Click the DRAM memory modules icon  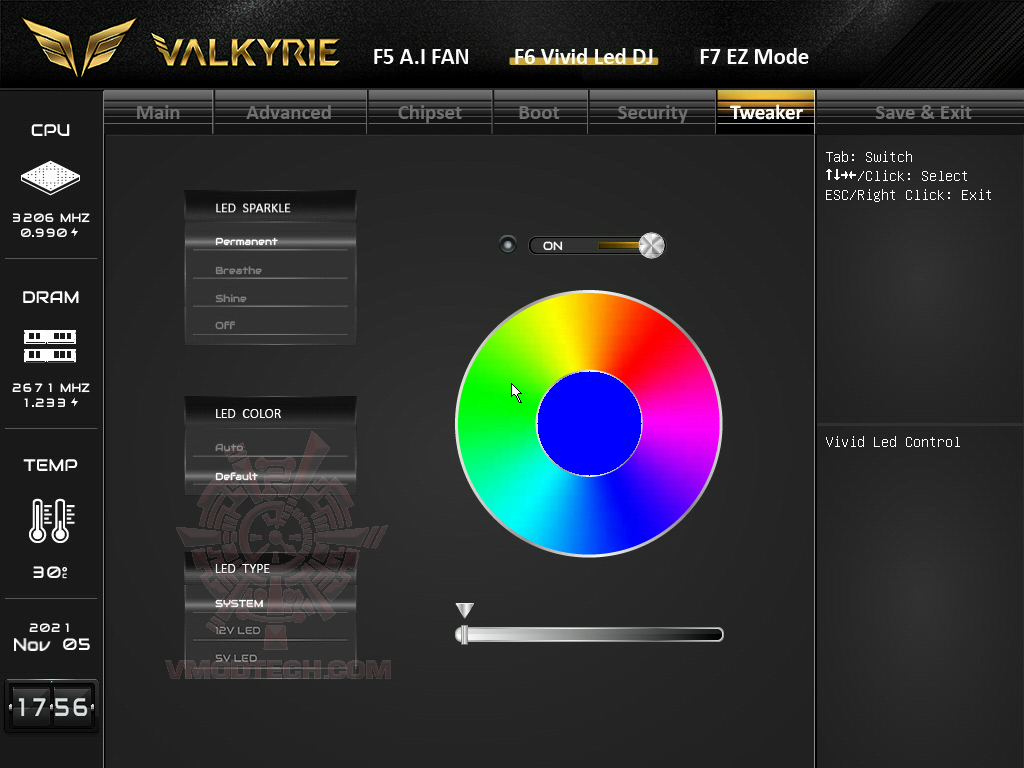click(x=50, y=346)
